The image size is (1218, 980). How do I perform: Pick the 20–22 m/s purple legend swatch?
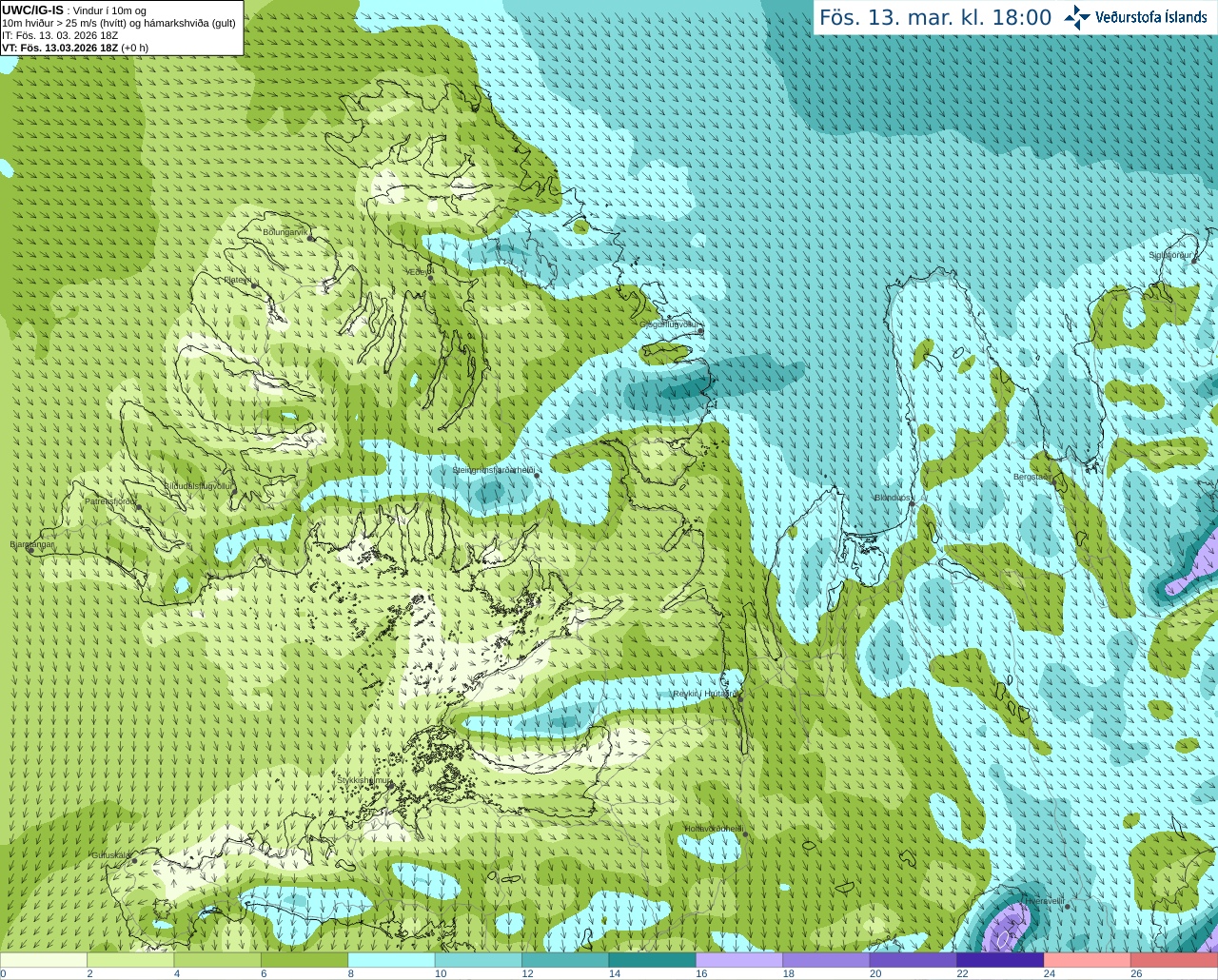coord(913,960)
